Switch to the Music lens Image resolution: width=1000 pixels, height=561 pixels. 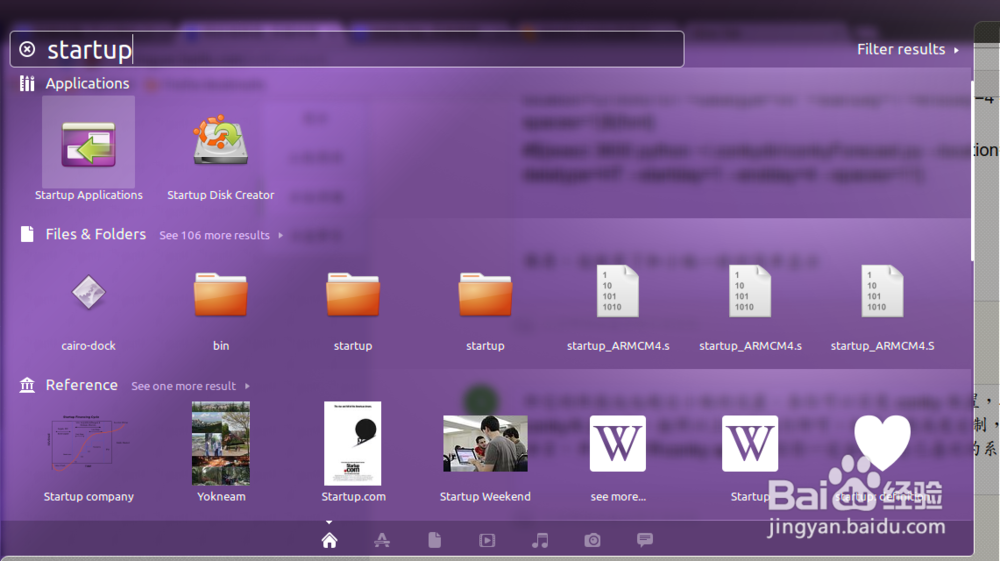coord(540,541)
